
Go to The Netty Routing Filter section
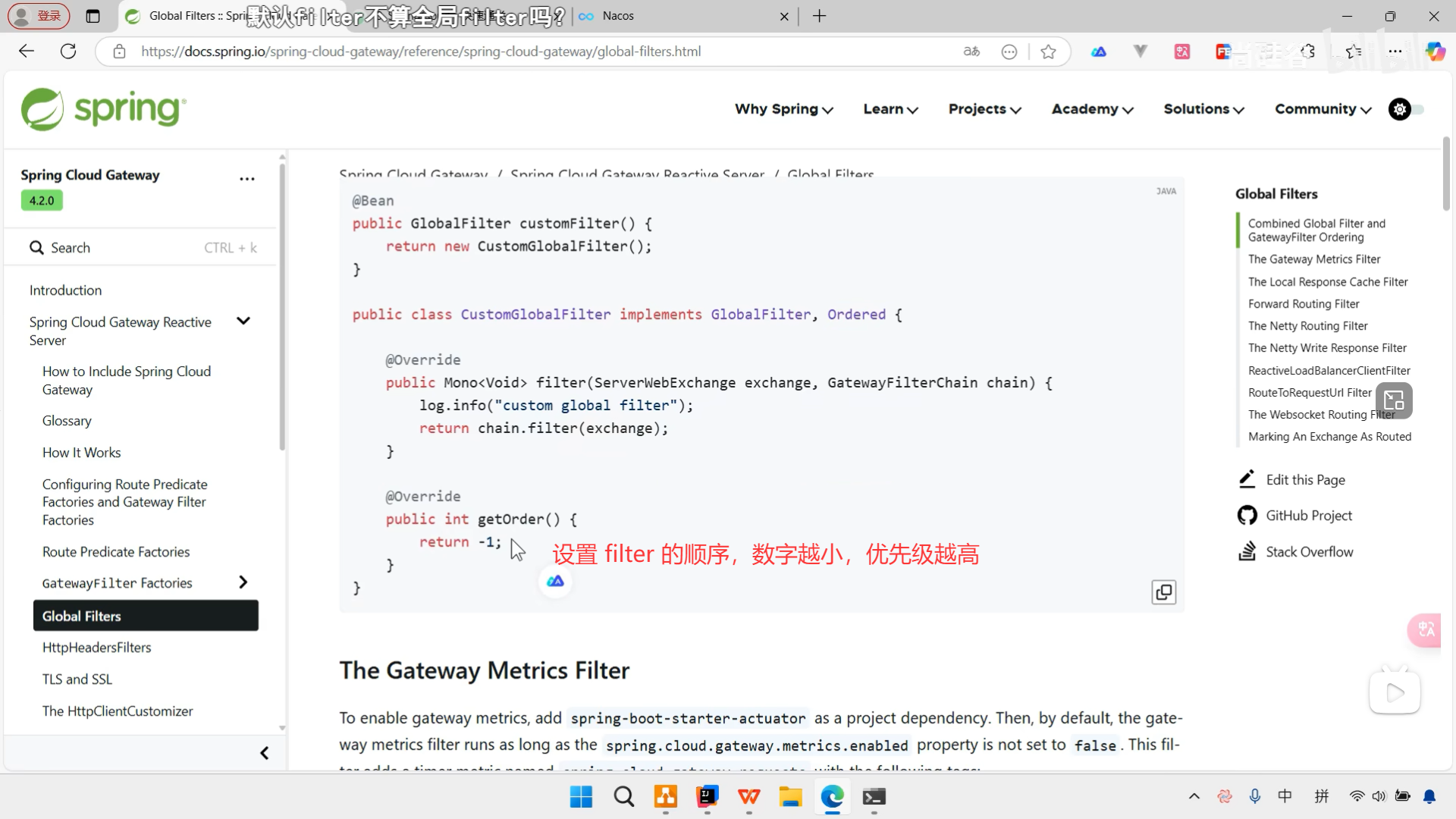point(1307,326)
